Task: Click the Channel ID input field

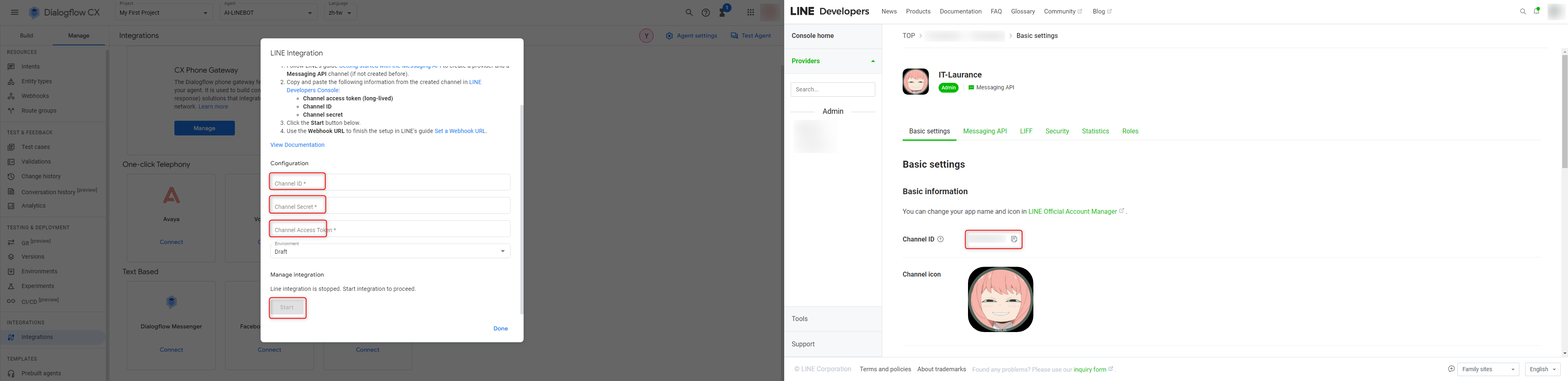Action: pyautogui.click(x=390, y=182)
